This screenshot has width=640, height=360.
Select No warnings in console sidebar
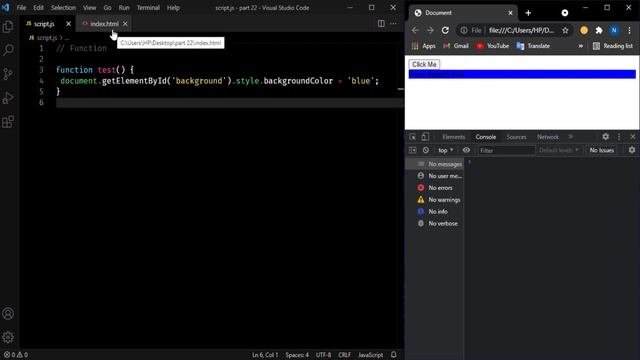[435, 200]
